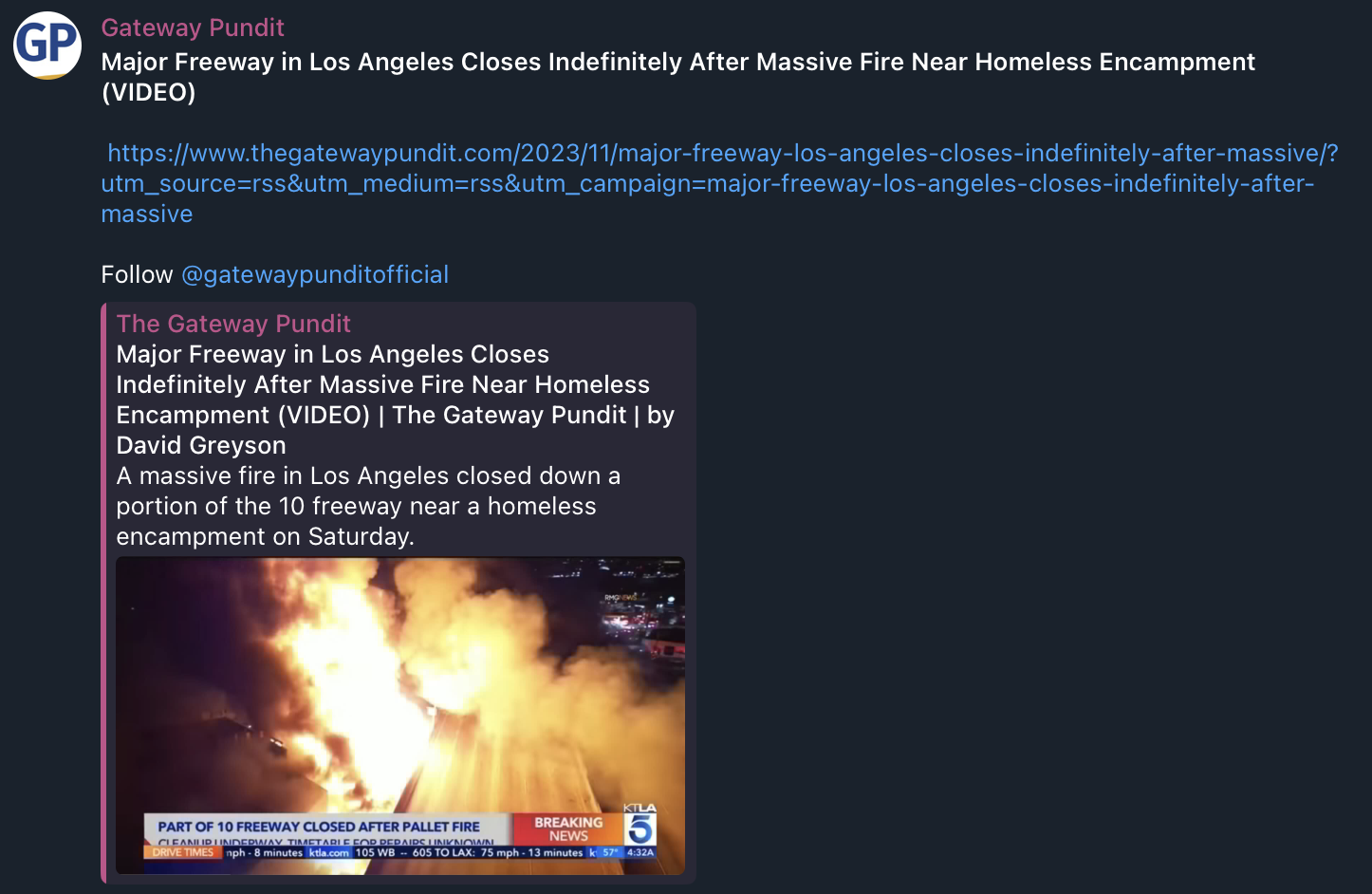Click the KTLA 5 logo in thumbnail
This screenshot has width=1372, height=894.
coord(640,824)
